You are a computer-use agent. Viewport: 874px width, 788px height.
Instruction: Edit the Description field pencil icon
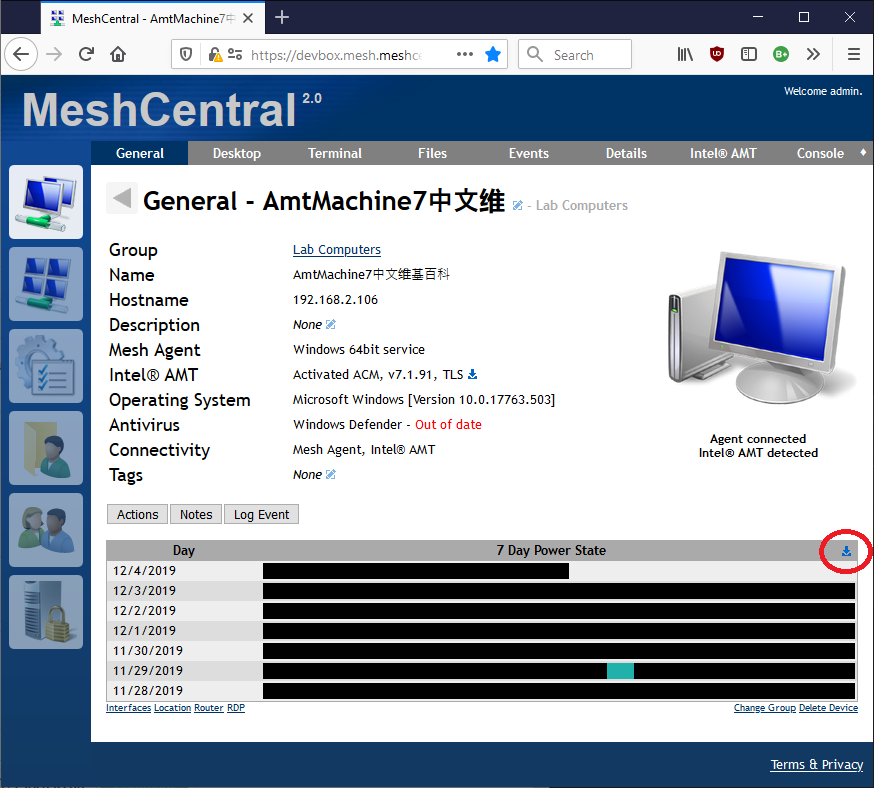(331, 324)
